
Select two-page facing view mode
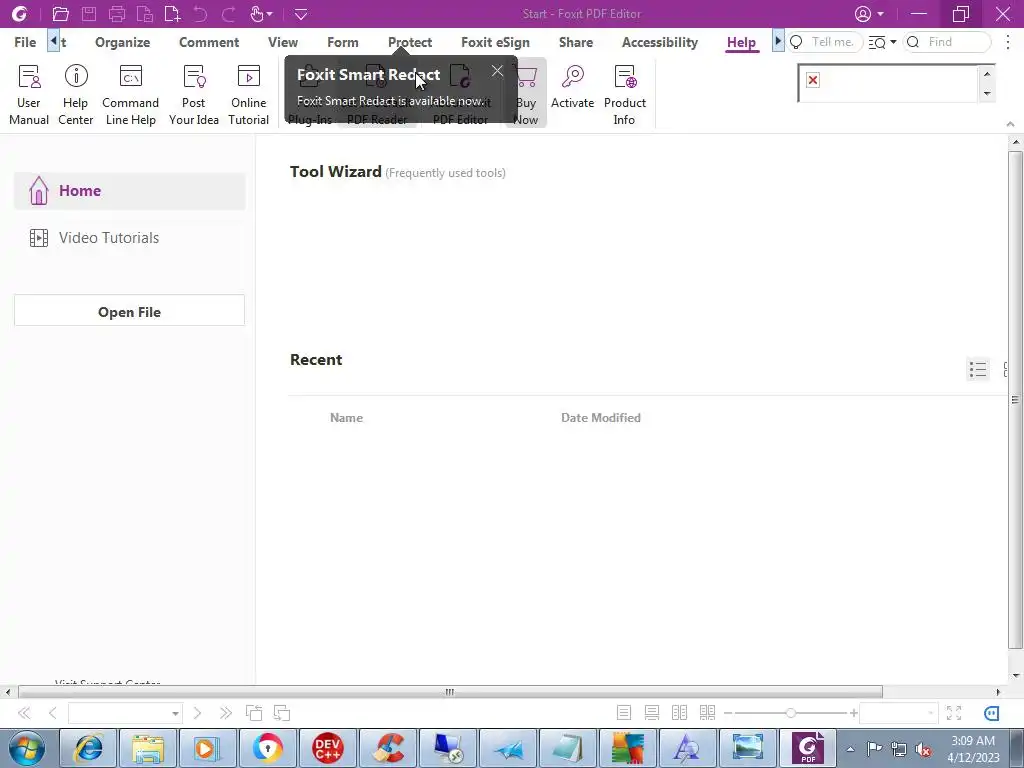pos(679,713)
